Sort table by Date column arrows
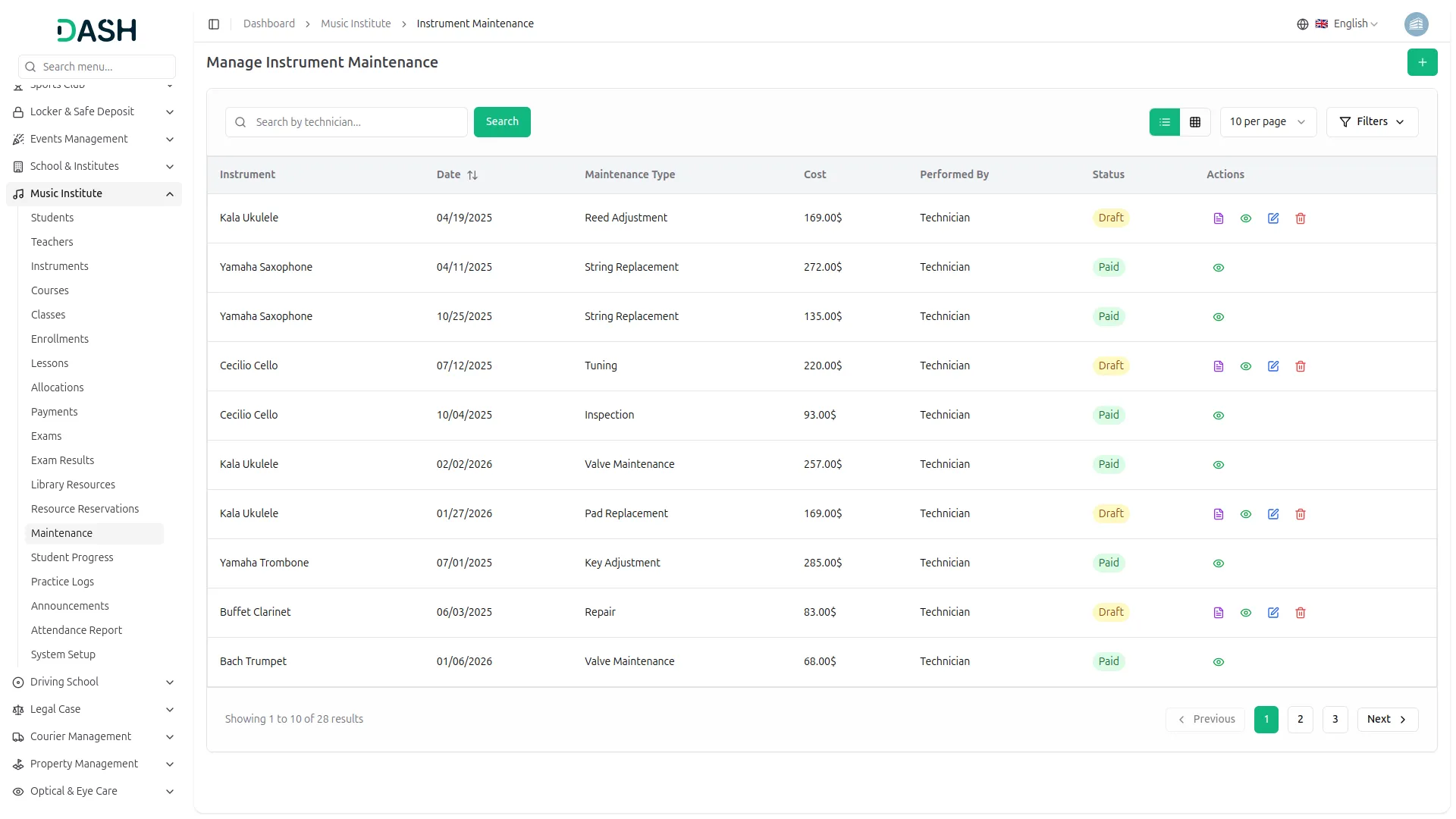Image resolution: width=1456 pixels, height=819 pixels. tap(472, 175)
